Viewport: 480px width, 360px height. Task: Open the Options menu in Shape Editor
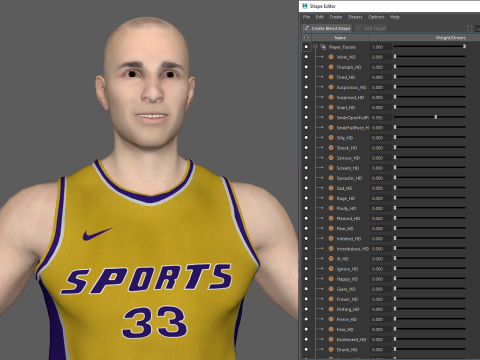click(x=376, y=17)
